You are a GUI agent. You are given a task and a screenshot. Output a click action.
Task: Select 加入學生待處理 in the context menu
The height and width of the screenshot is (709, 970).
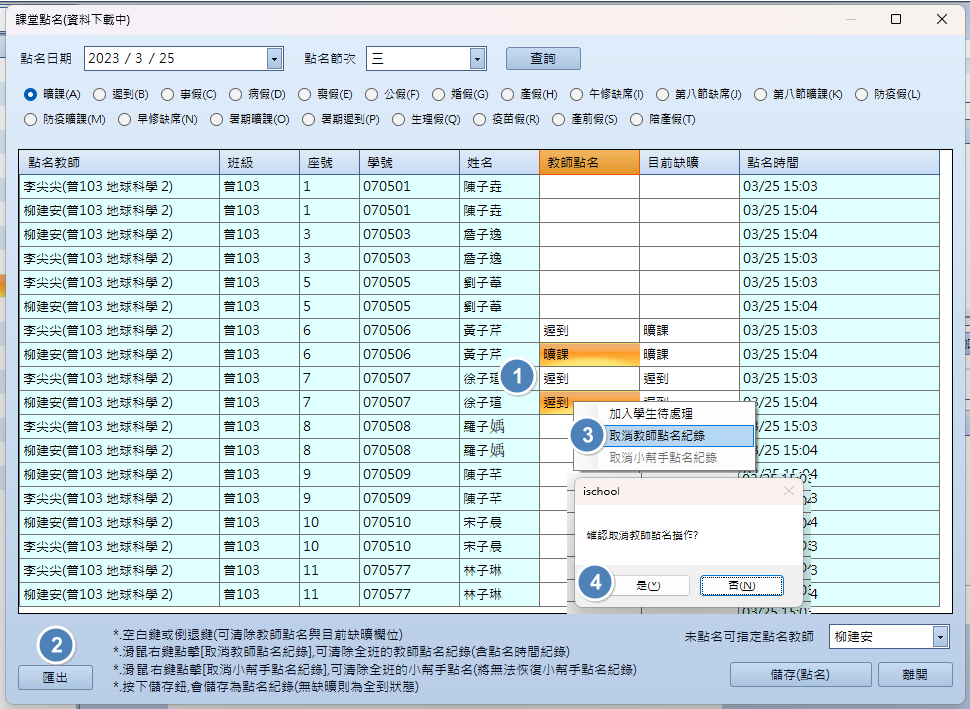(651, 414)
